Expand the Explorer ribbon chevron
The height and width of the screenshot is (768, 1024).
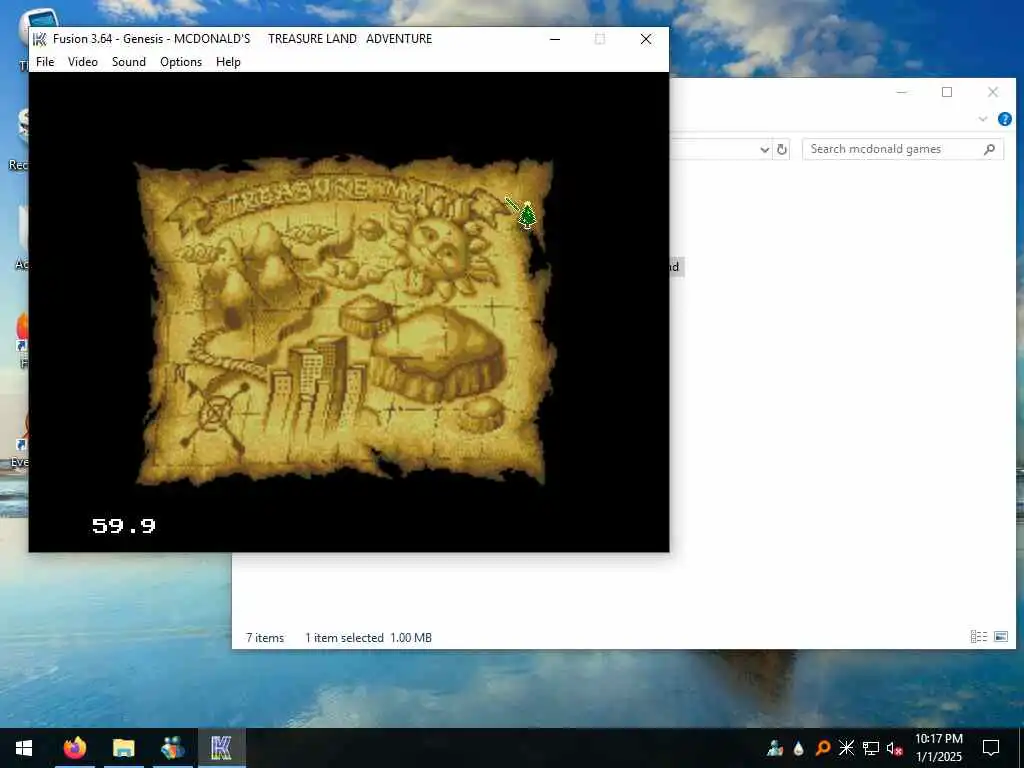983,119
